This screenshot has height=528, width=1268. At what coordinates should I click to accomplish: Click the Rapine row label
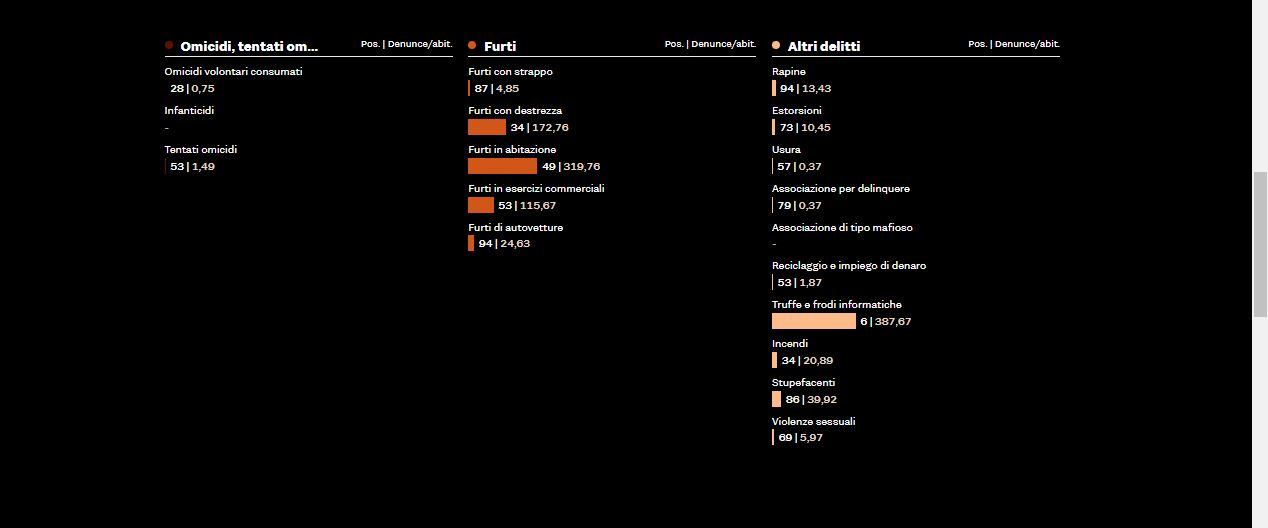(788, 72)
